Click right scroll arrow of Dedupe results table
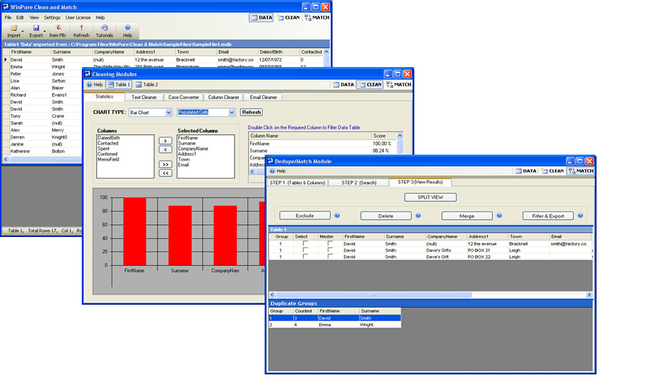 589,294
